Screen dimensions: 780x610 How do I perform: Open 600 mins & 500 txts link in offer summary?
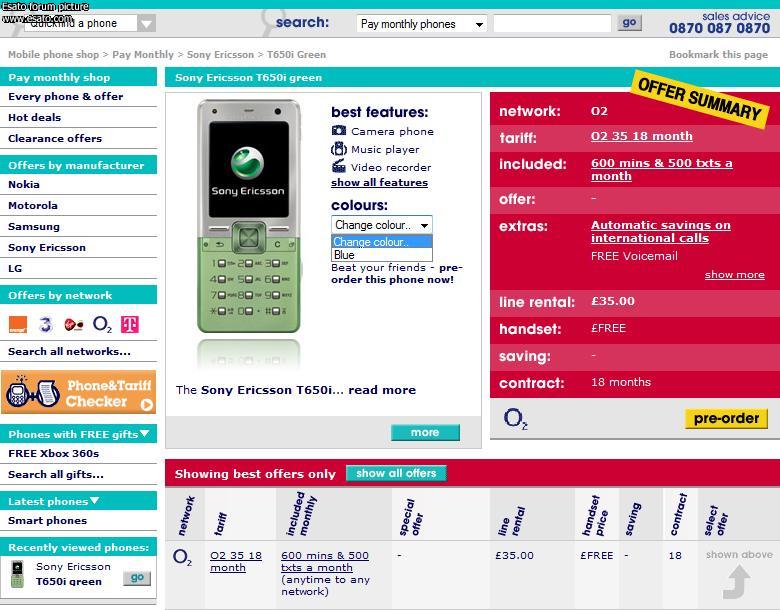coord(661,169)
